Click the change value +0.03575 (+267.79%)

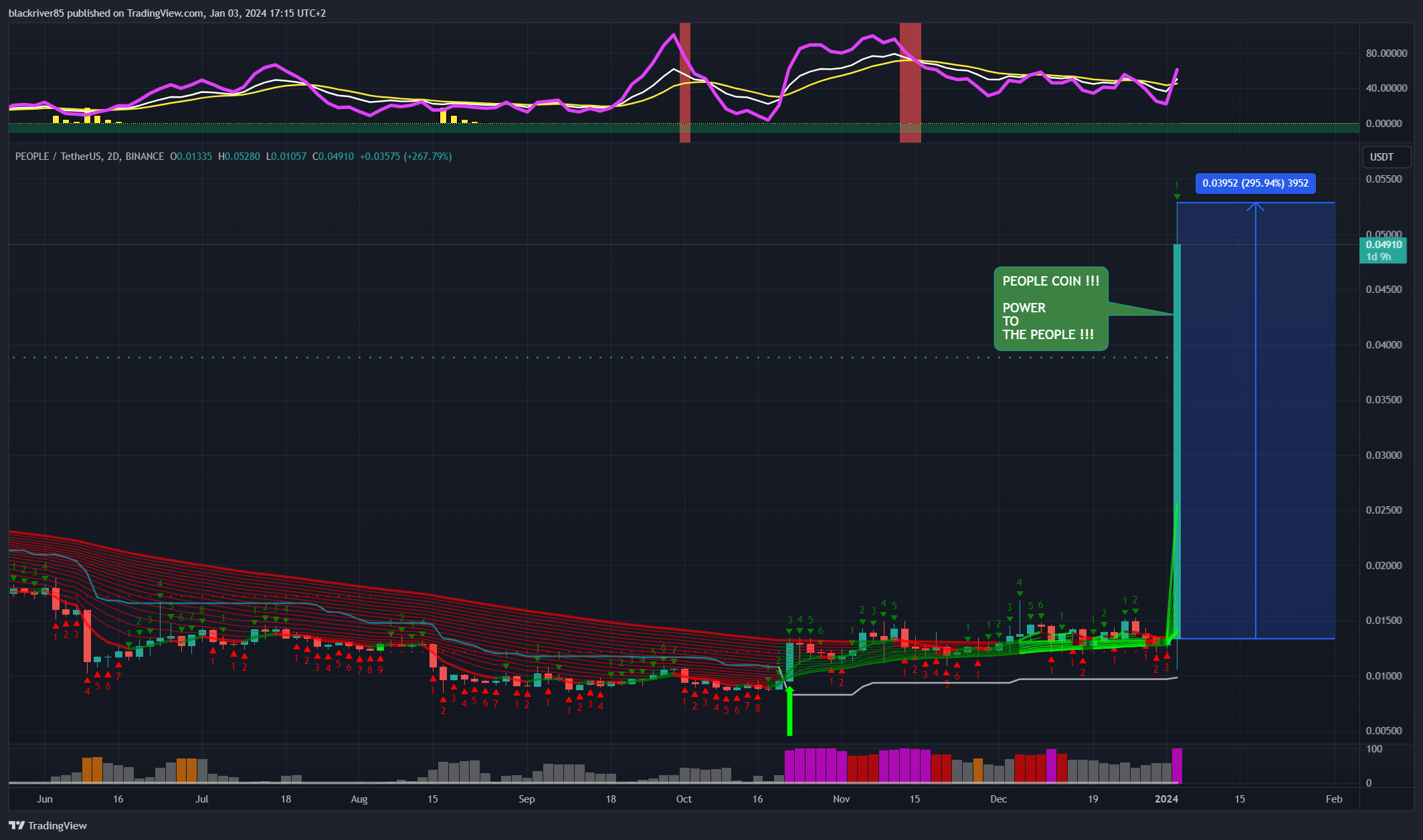click(405, 156)
